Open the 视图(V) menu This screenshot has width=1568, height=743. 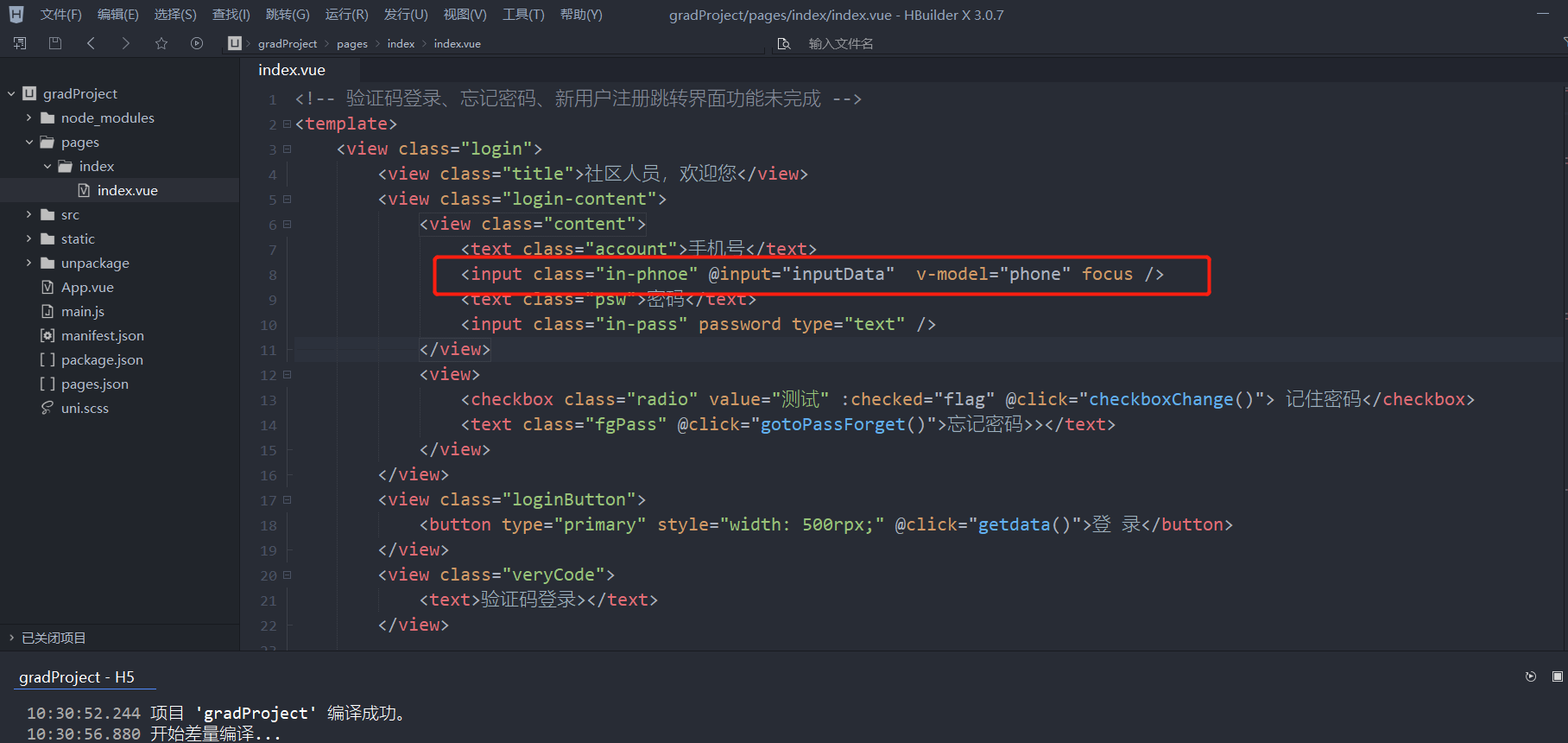(x=465, y=15)
